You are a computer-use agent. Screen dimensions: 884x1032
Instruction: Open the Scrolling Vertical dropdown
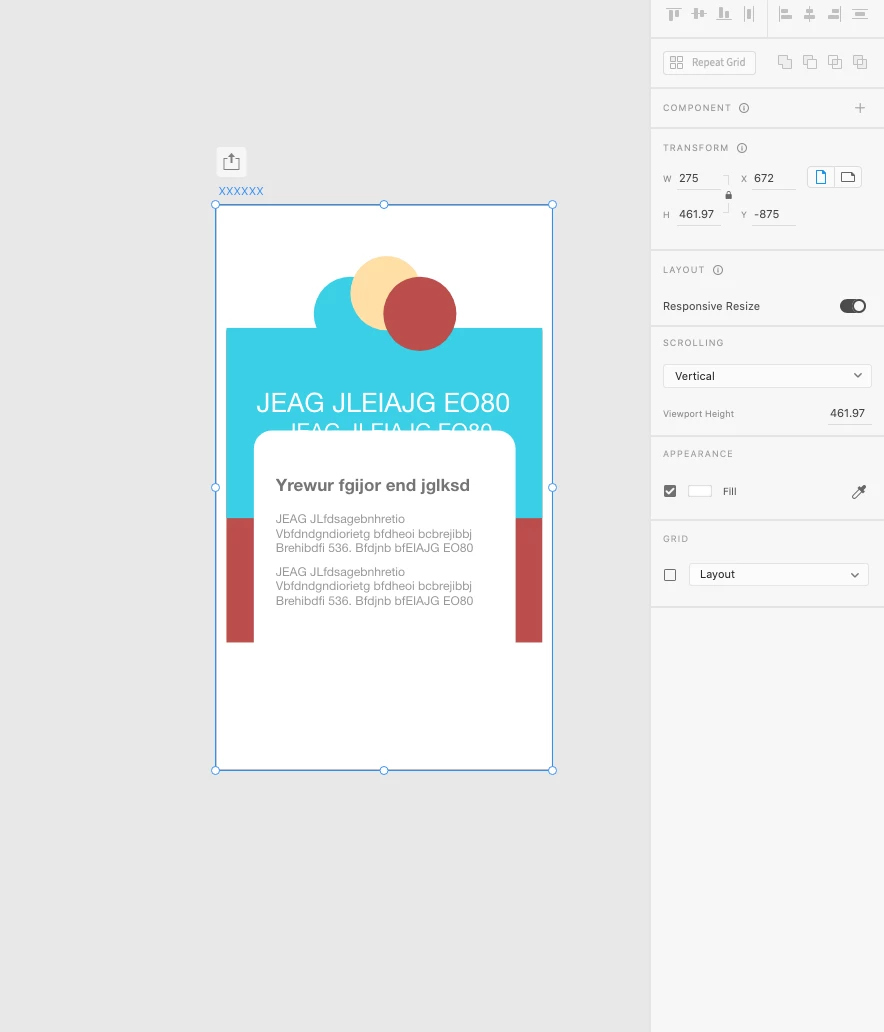point(767,376)
